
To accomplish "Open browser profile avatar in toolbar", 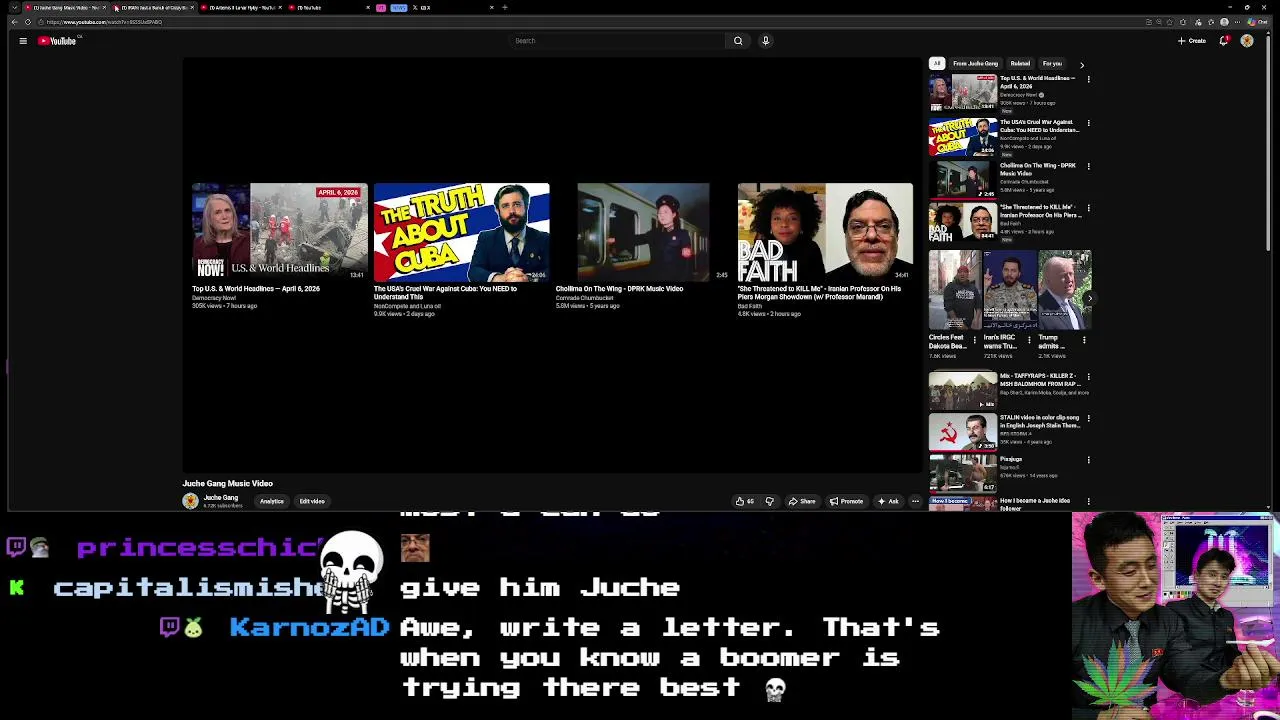I will coord(1224,22).
